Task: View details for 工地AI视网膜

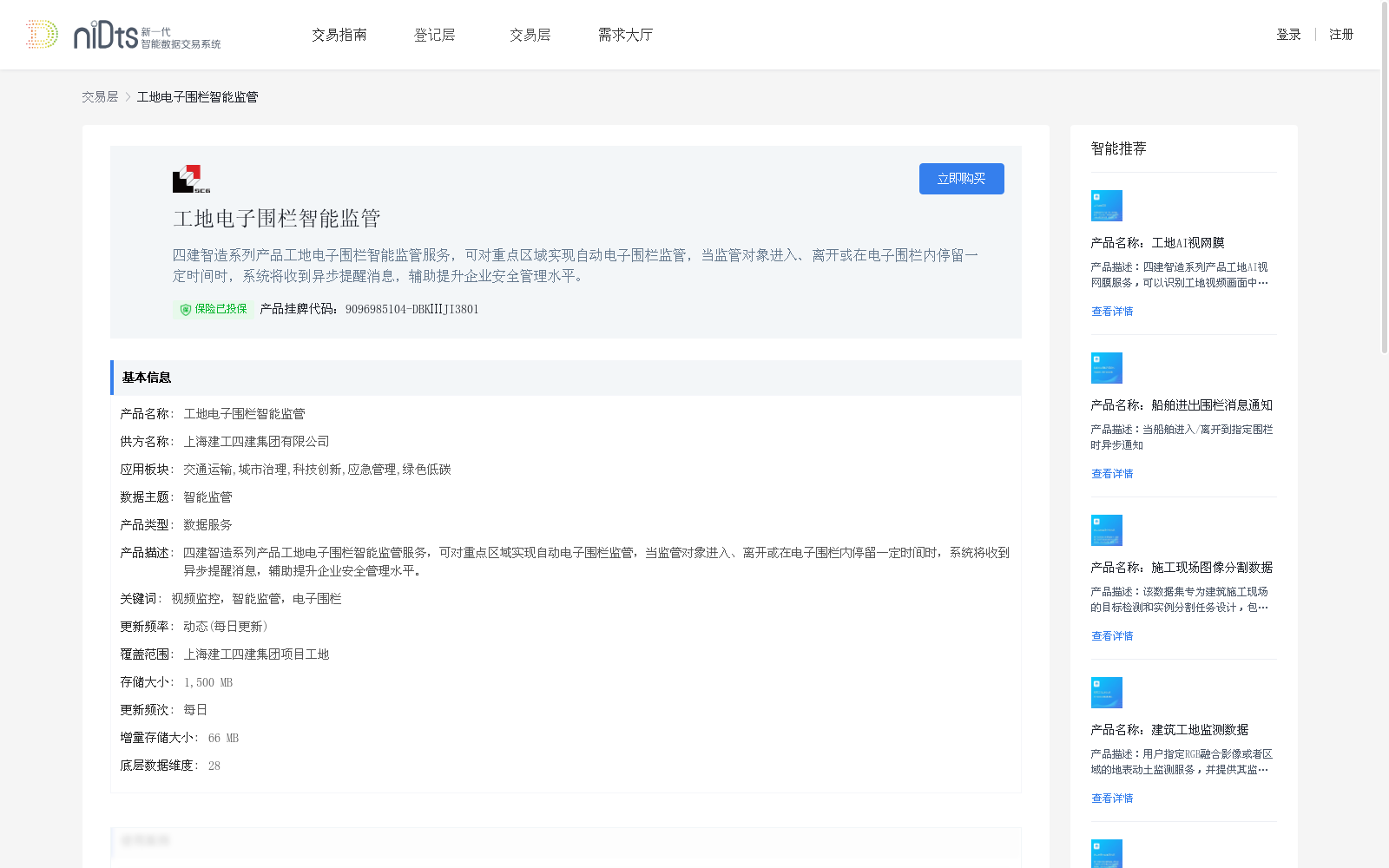Action: [1112, 312]
